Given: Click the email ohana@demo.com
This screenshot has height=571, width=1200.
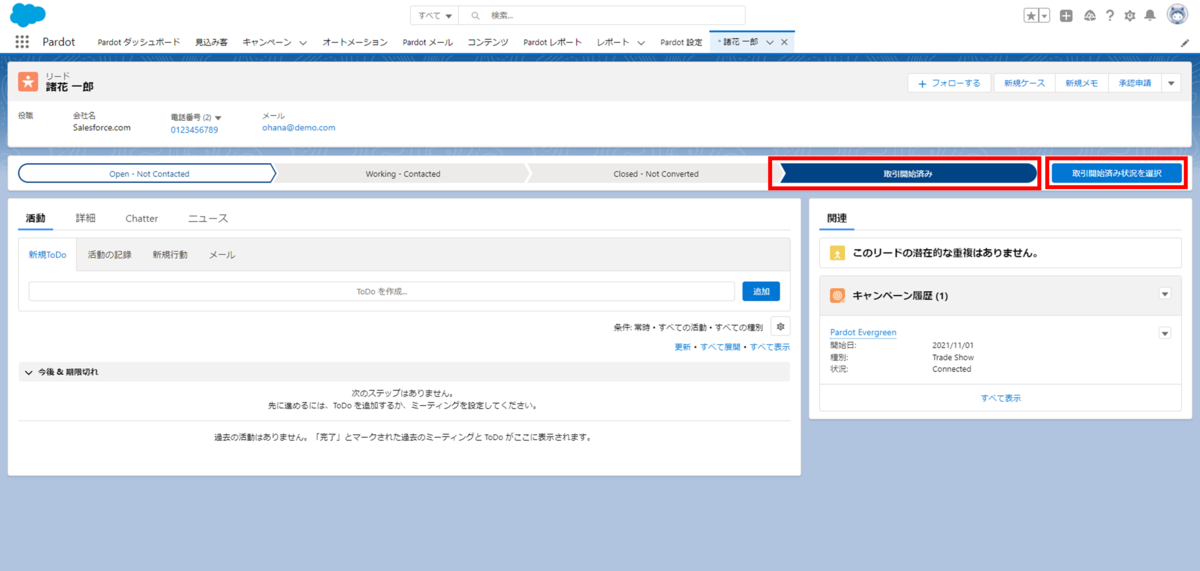Looking at the screenshot, I should tap(298, 128).
